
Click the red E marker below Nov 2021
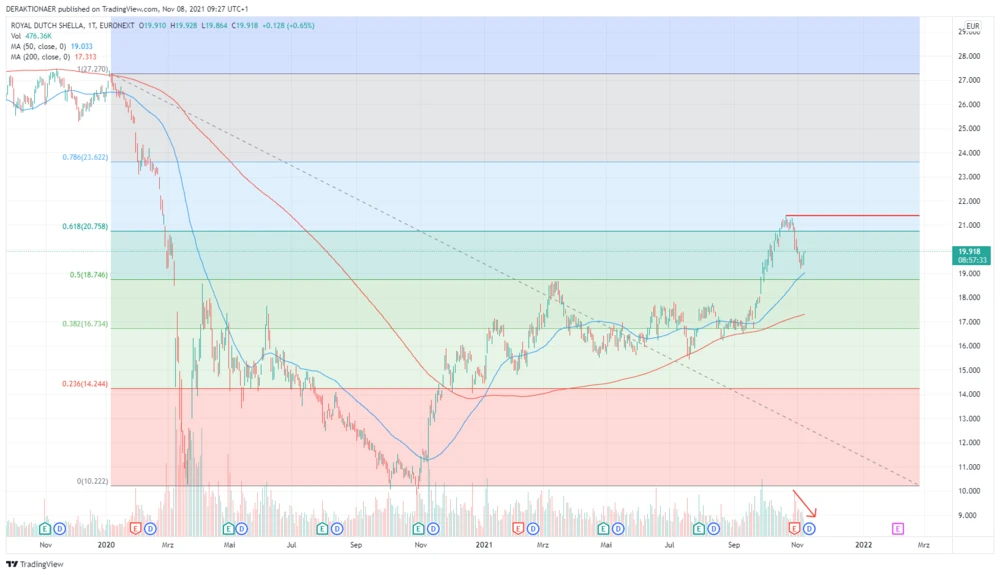pos(795,527)
